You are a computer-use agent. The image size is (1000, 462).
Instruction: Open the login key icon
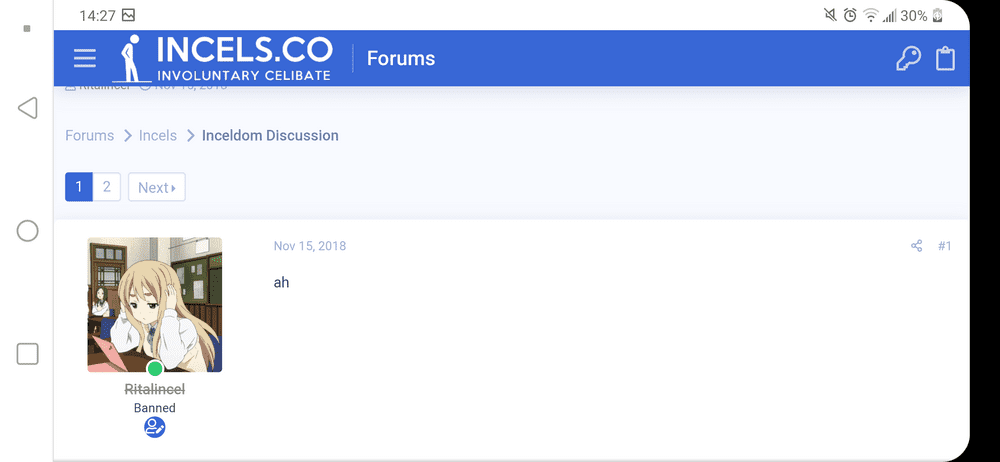click(908, 59)
